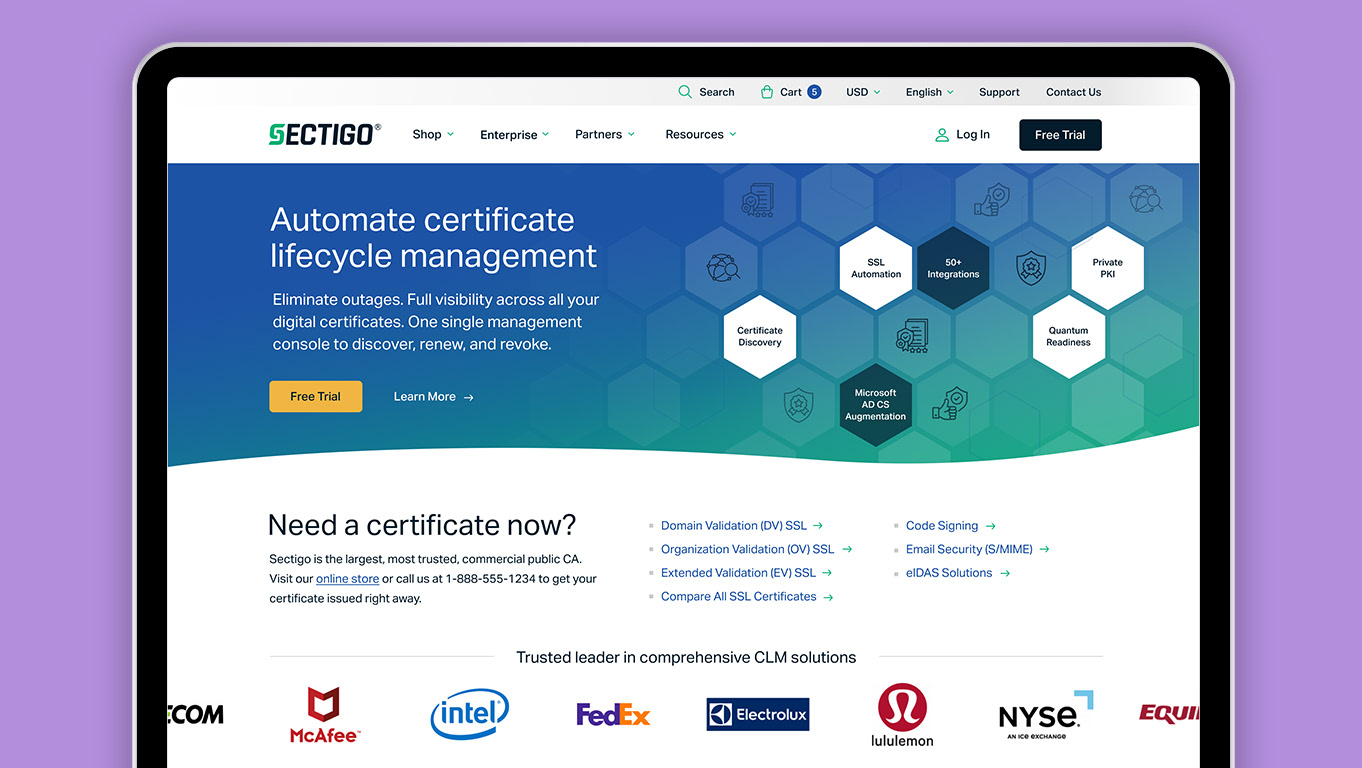Click the Cart label in top bar

[x=791, y=92]
